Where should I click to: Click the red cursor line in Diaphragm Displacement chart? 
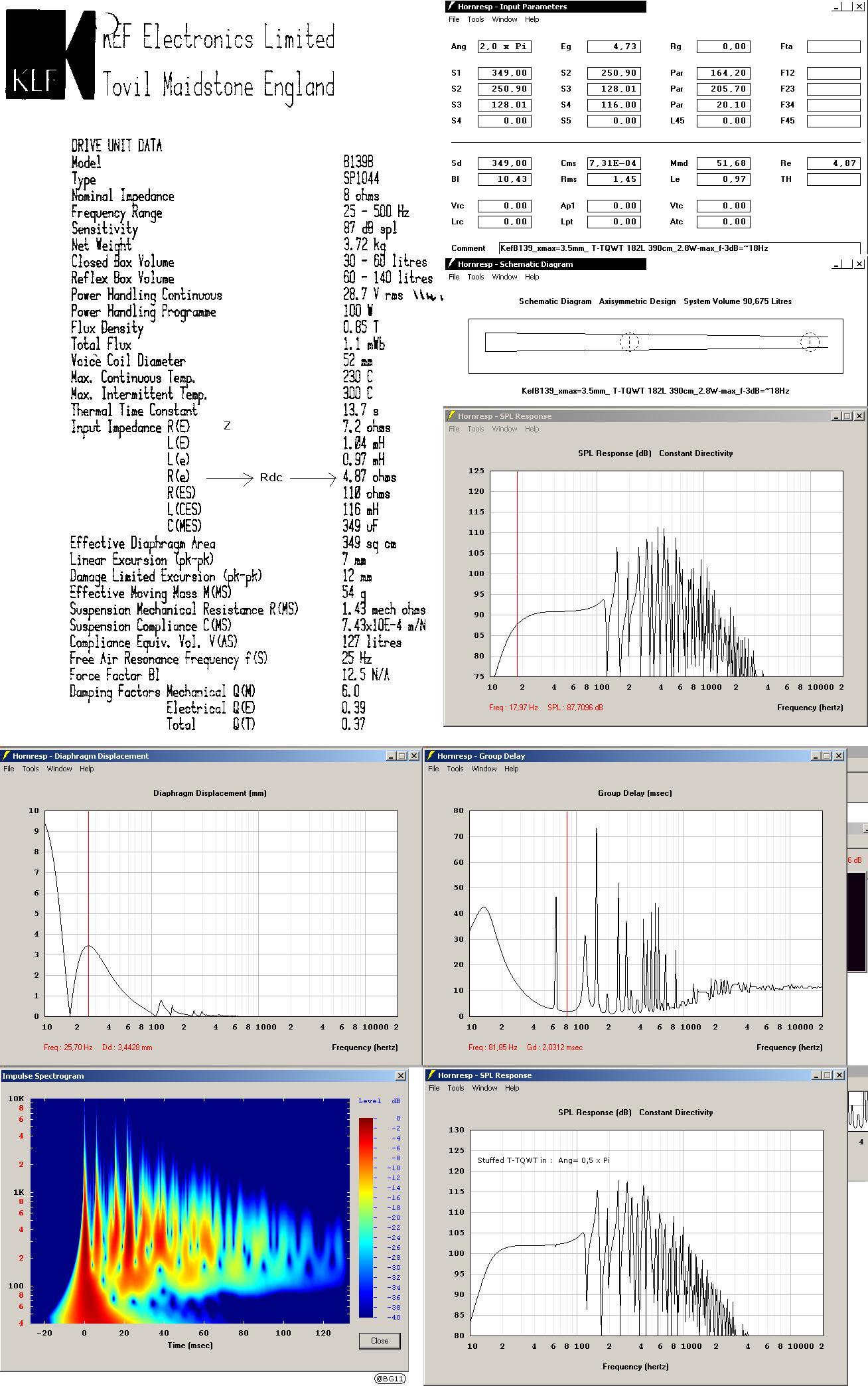88,913
